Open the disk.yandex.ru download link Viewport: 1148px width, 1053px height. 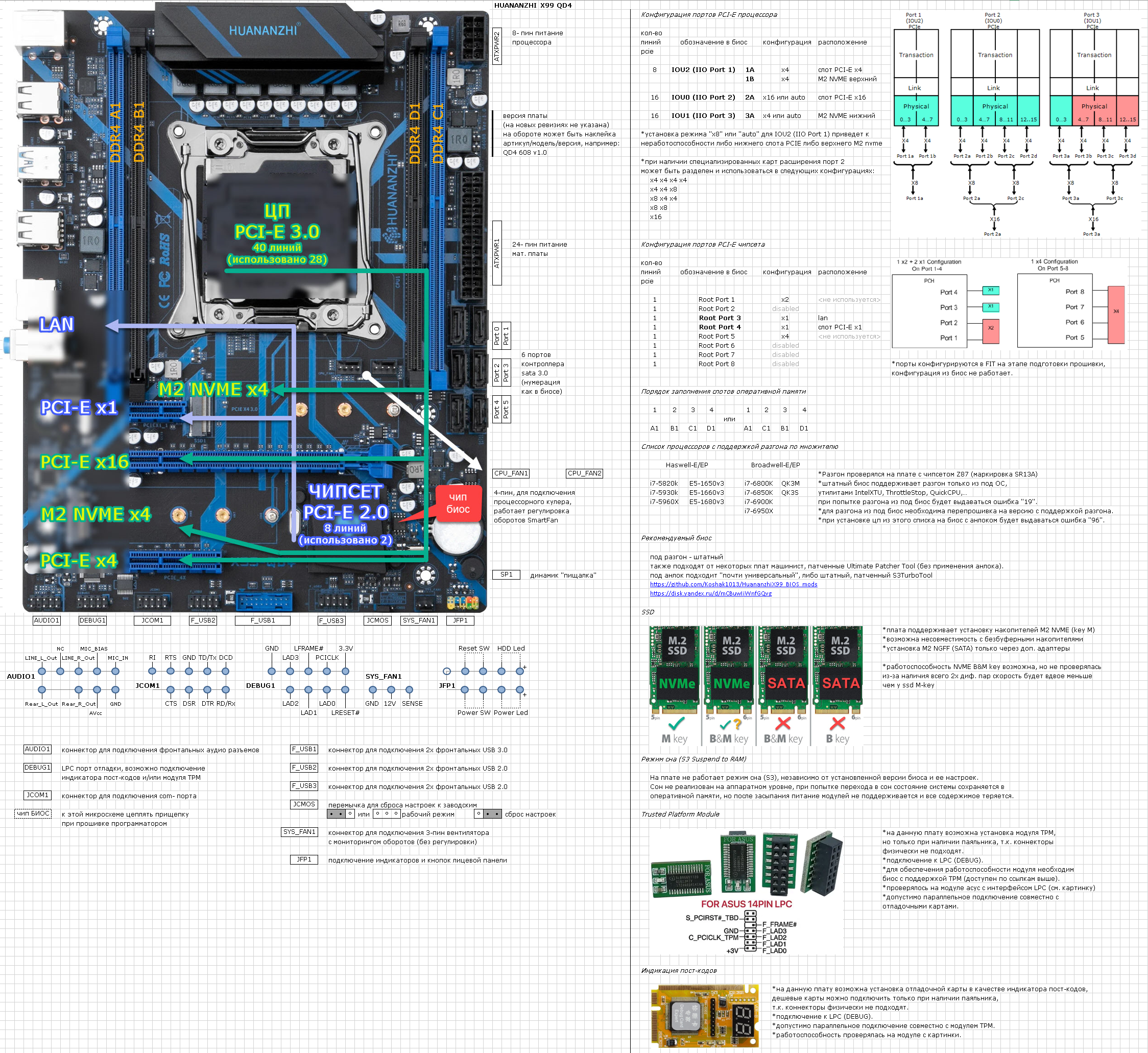tap(710, 593)
